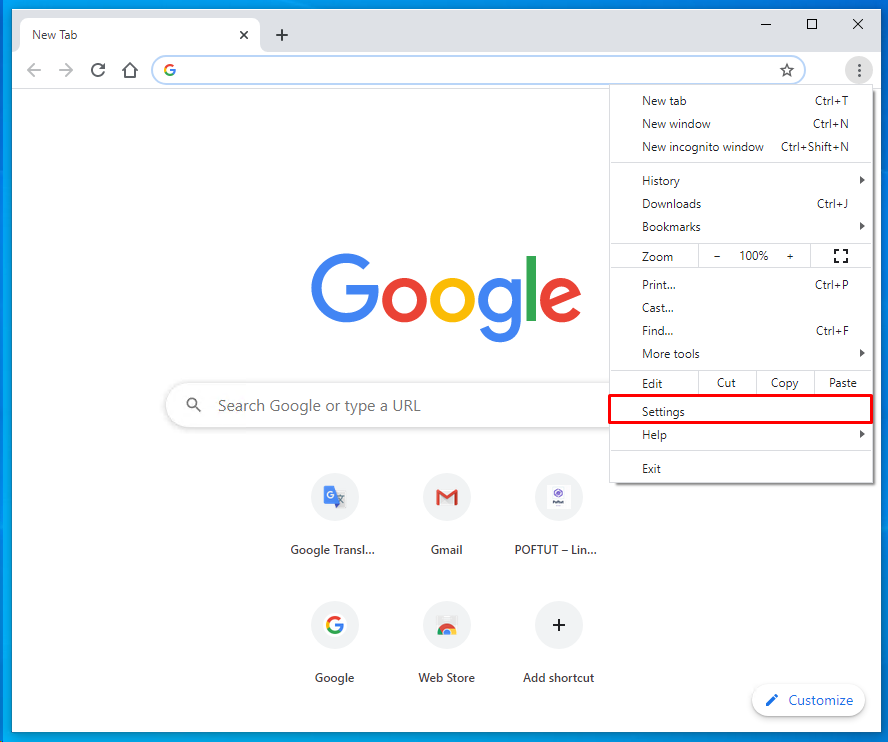This screenshot has height=742, width=888.
Task: Click the 100% zoom value
Action: (x=753, y=256)
